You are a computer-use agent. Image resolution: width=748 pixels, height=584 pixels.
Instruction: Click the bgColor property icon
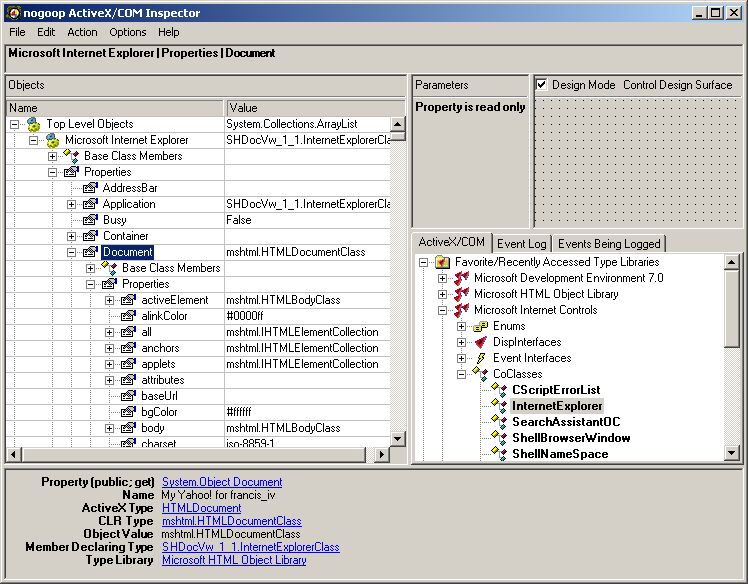click(128, 412)
